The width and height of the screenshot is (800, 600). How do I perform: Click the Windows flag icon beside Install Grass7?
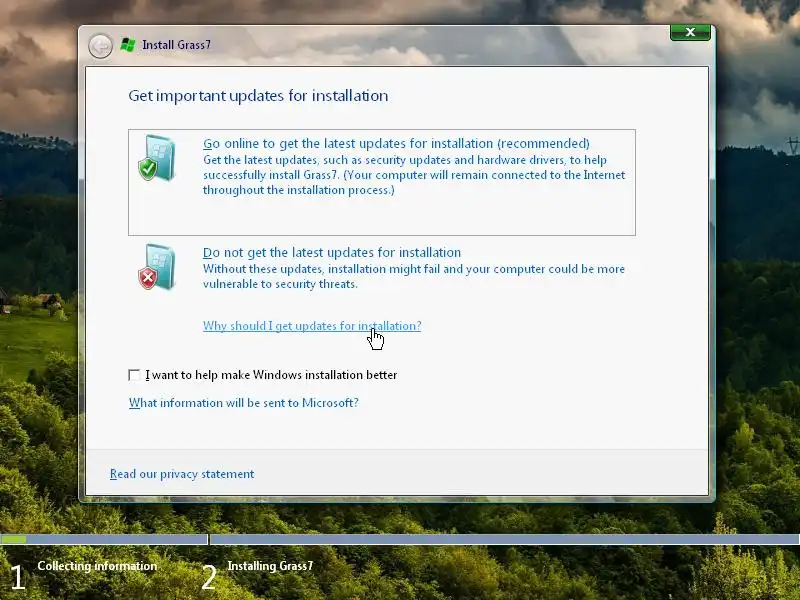128,45
